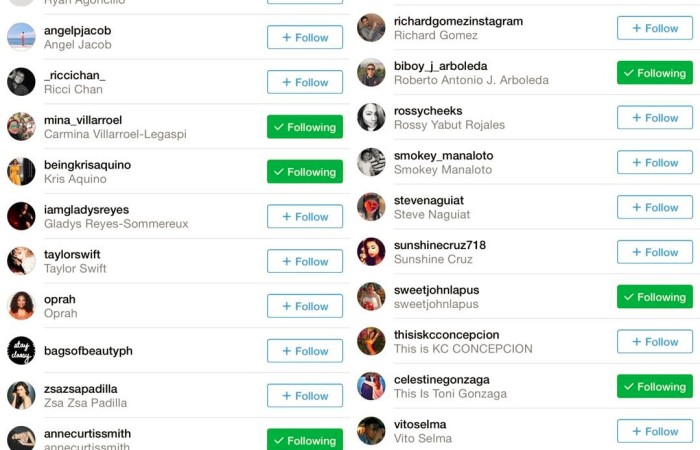Follow smokey_manaloto
Viewport: 700px width, 450px height.
pos(655,162)
